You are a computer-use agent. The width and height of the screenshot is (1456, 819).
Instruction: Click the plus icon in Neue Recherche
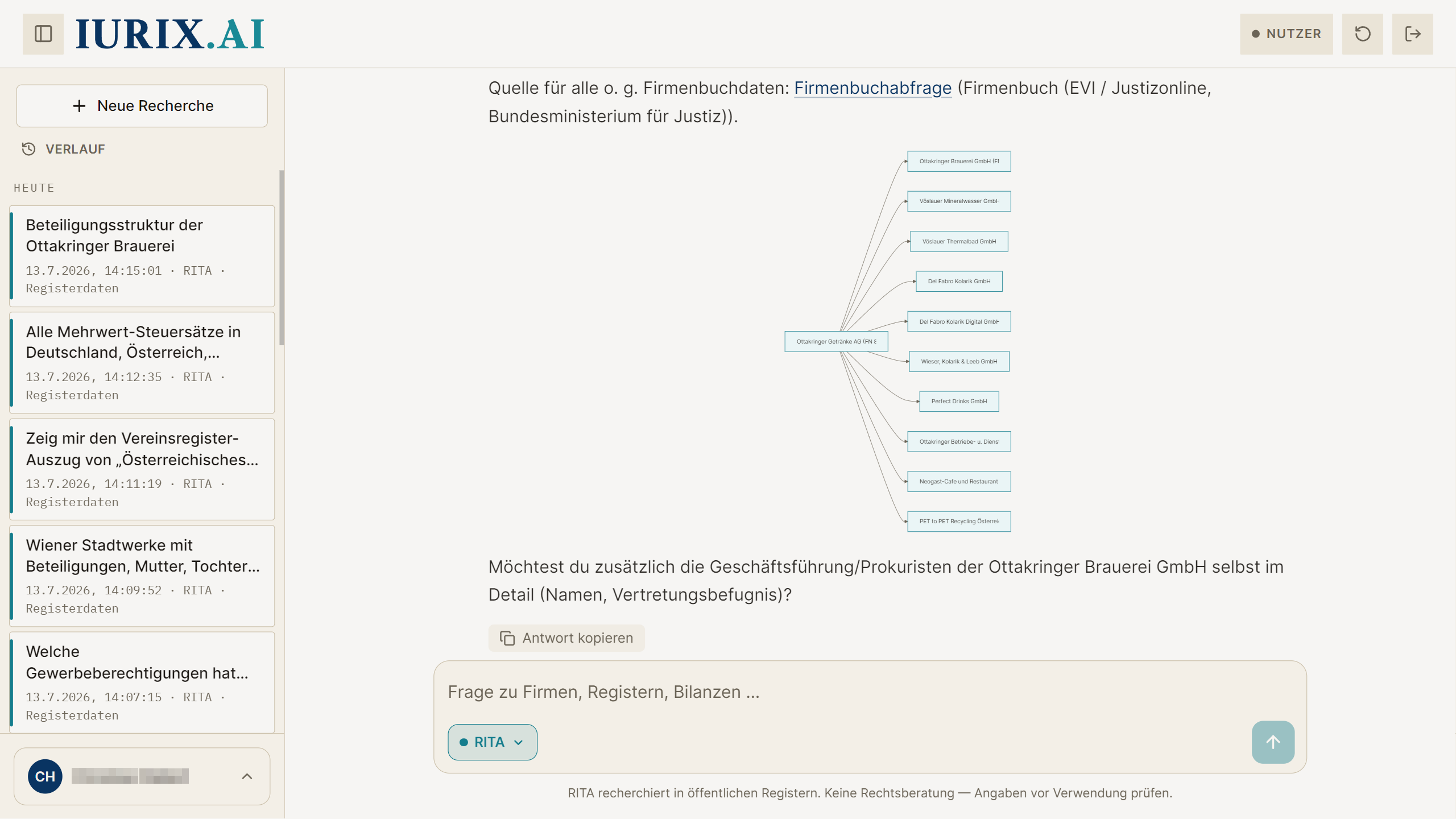[x=79, y=106]
